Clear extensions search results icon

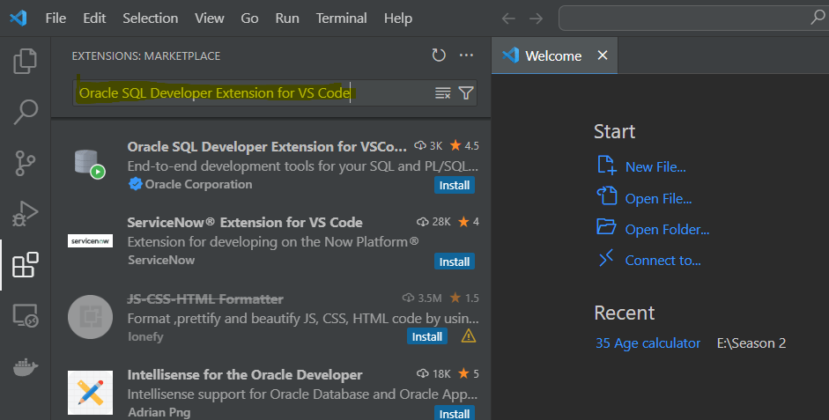[443, 93]
